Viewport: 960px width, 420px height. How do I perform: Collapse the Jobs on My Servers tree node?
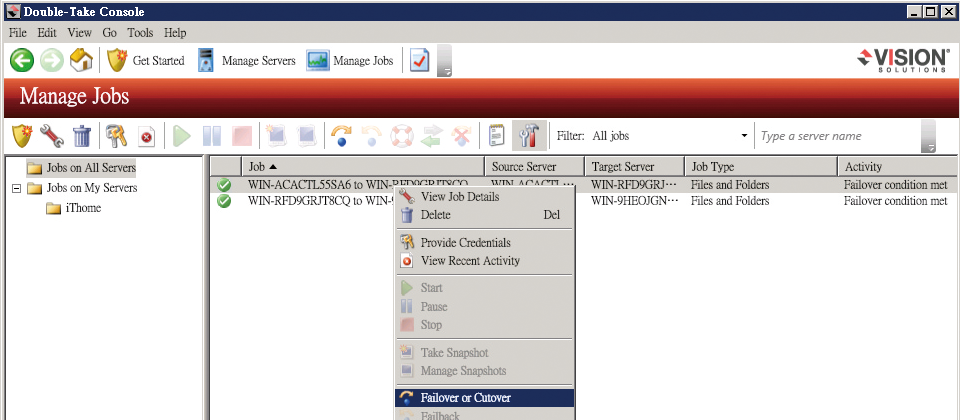[x=17, y=188]
